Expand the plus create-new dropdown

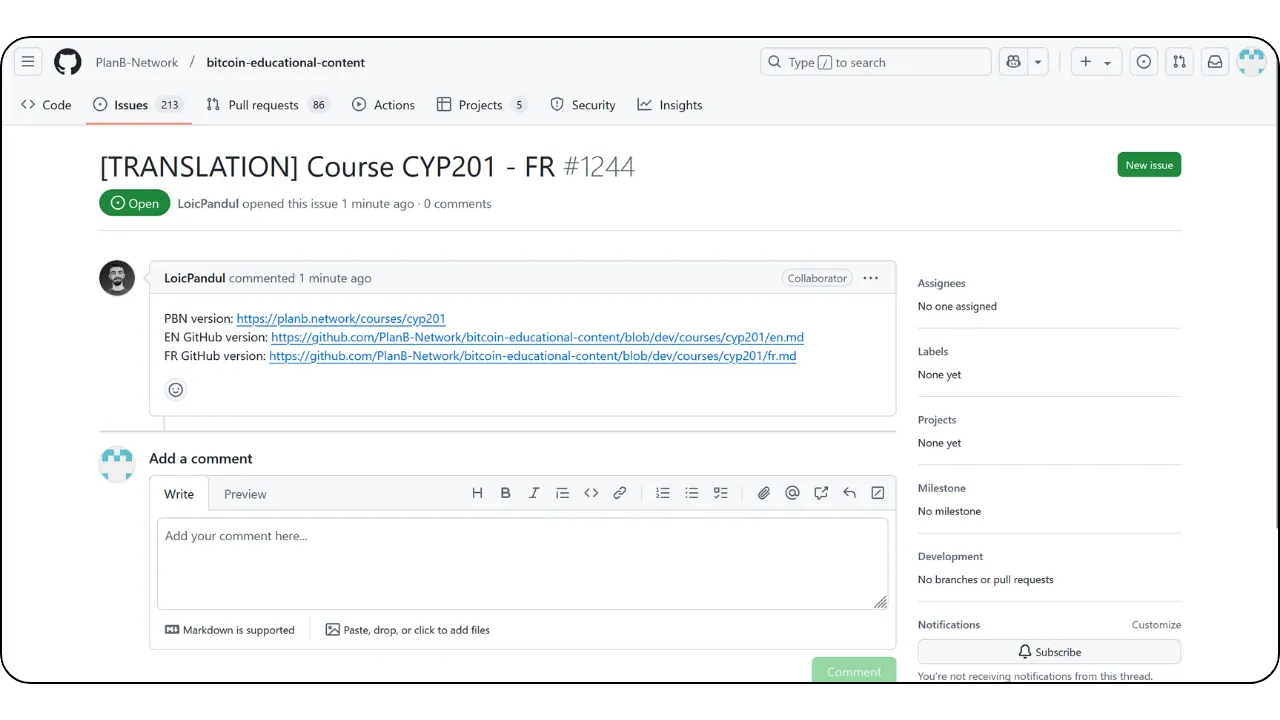pyautogui.click(x=1096, y=62)
